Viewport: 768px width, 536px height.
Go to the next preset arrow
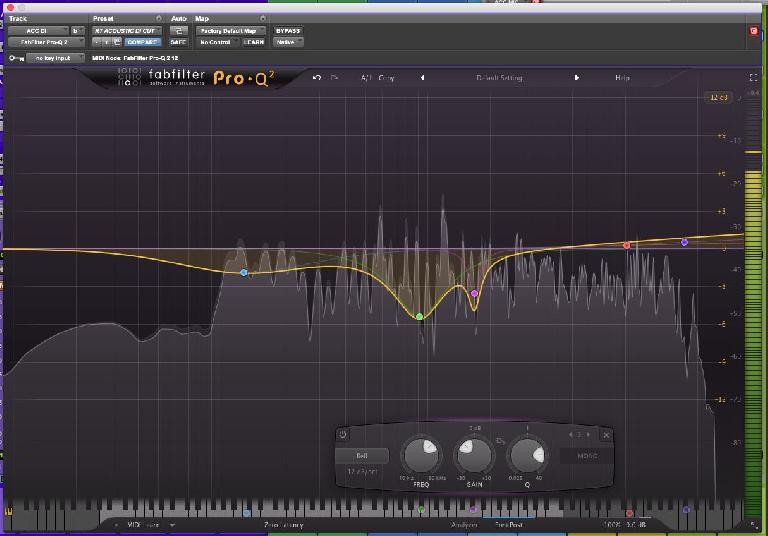pos(576,77)
